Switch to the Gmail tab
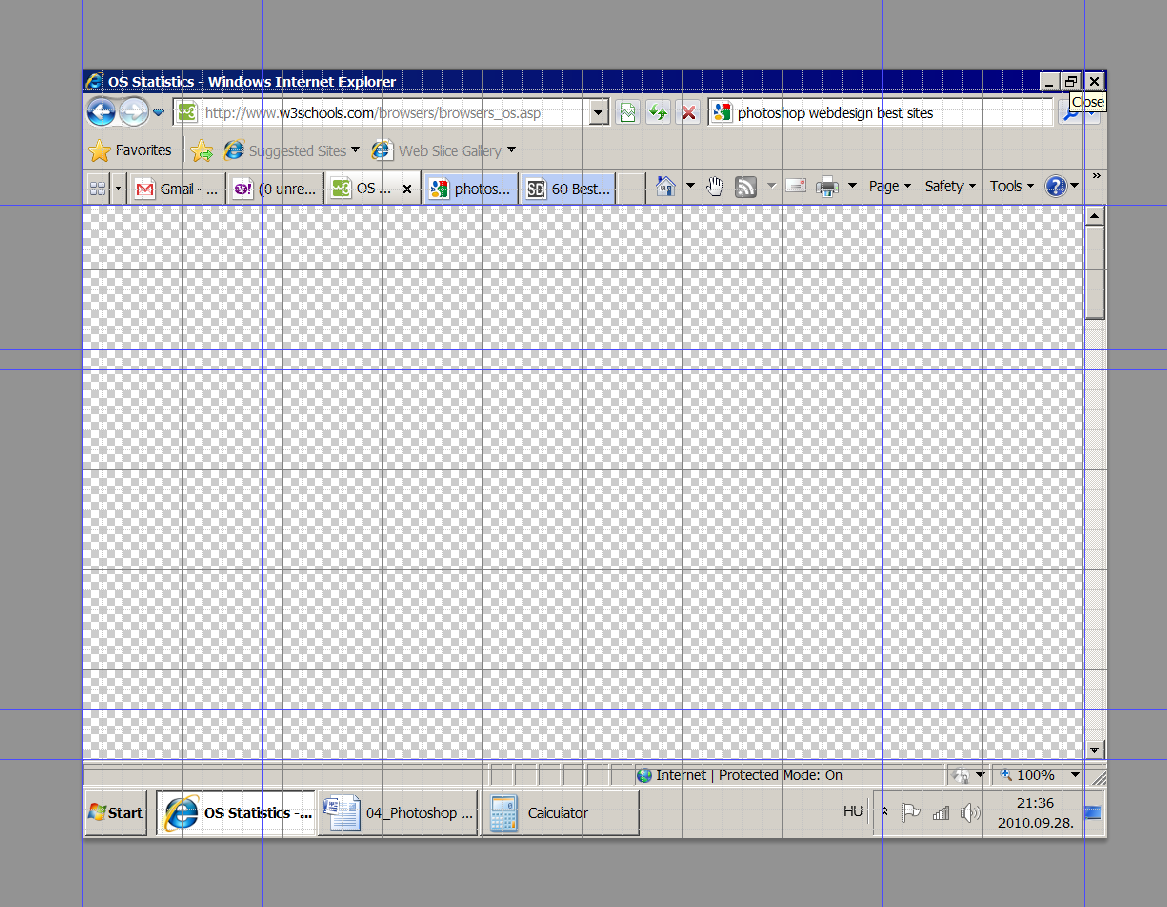This screenshot has width=1167, height=907. click(x=177, y=189)
